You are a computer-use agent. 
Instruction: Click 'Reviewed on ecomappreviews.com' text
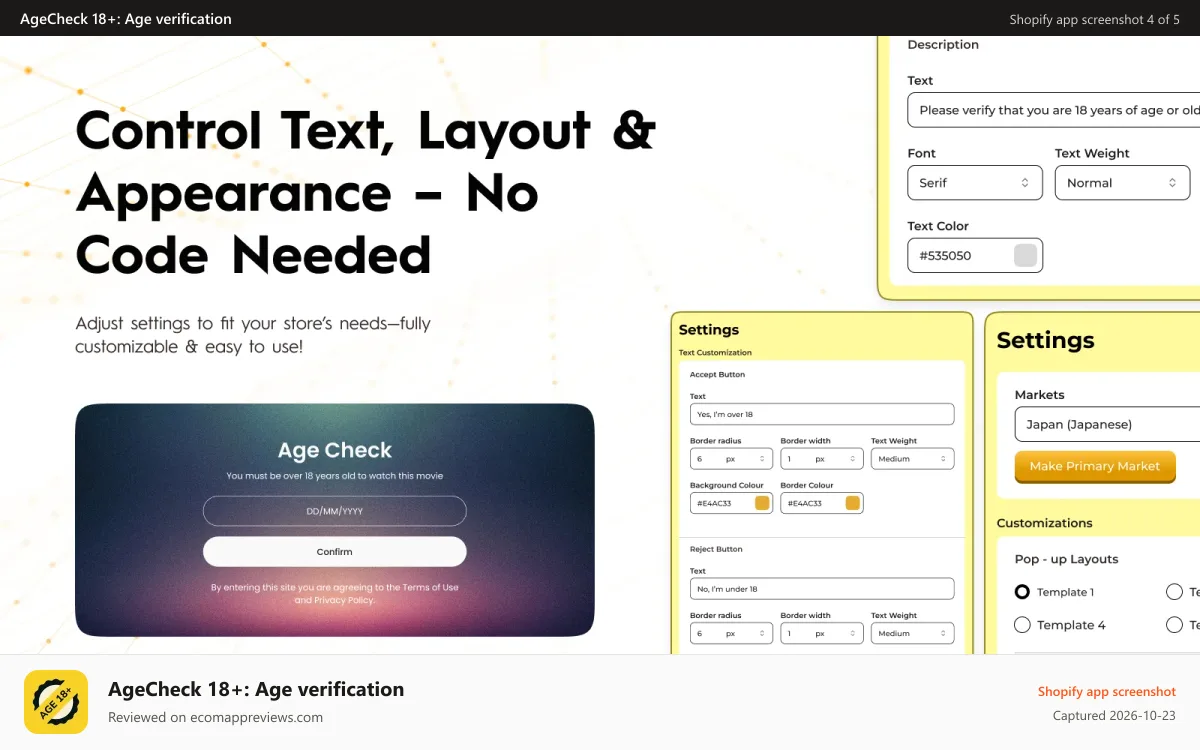click(x=215, y=717)
